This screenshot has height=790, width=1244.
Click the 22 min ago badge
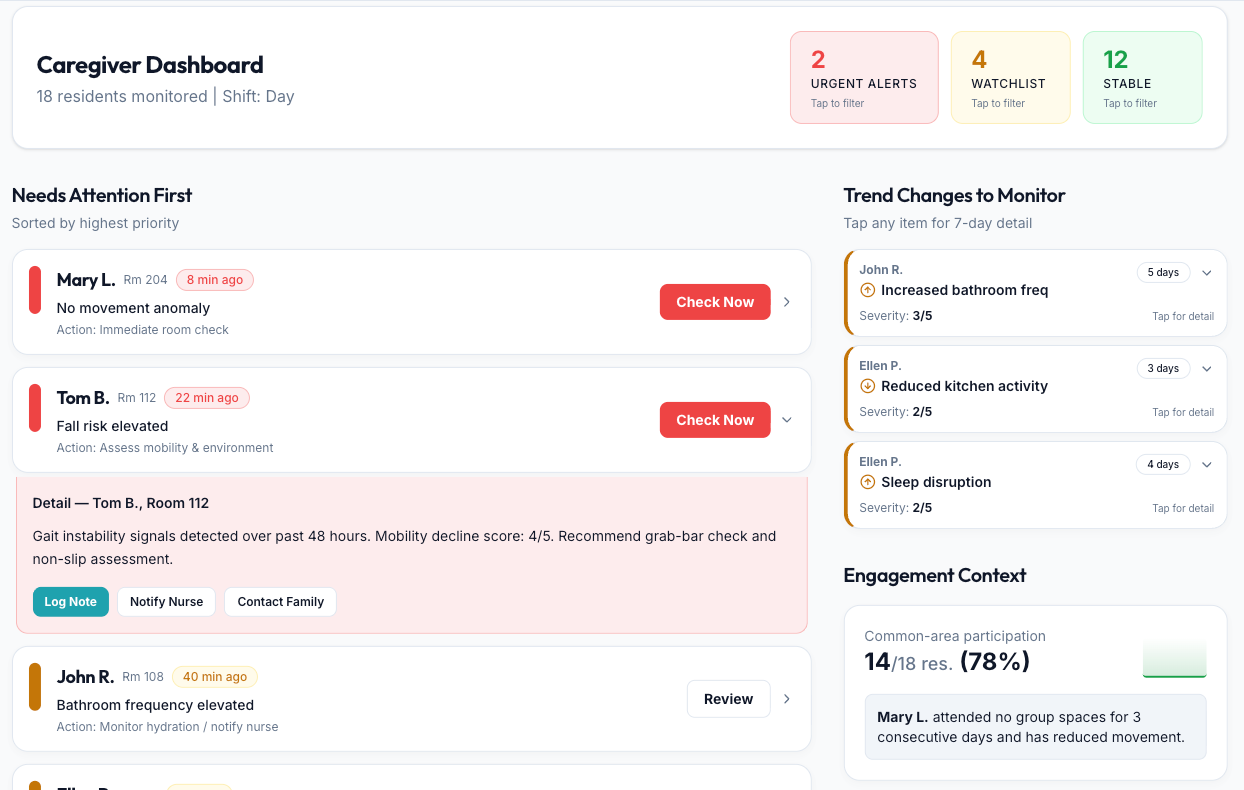[207, 398]
